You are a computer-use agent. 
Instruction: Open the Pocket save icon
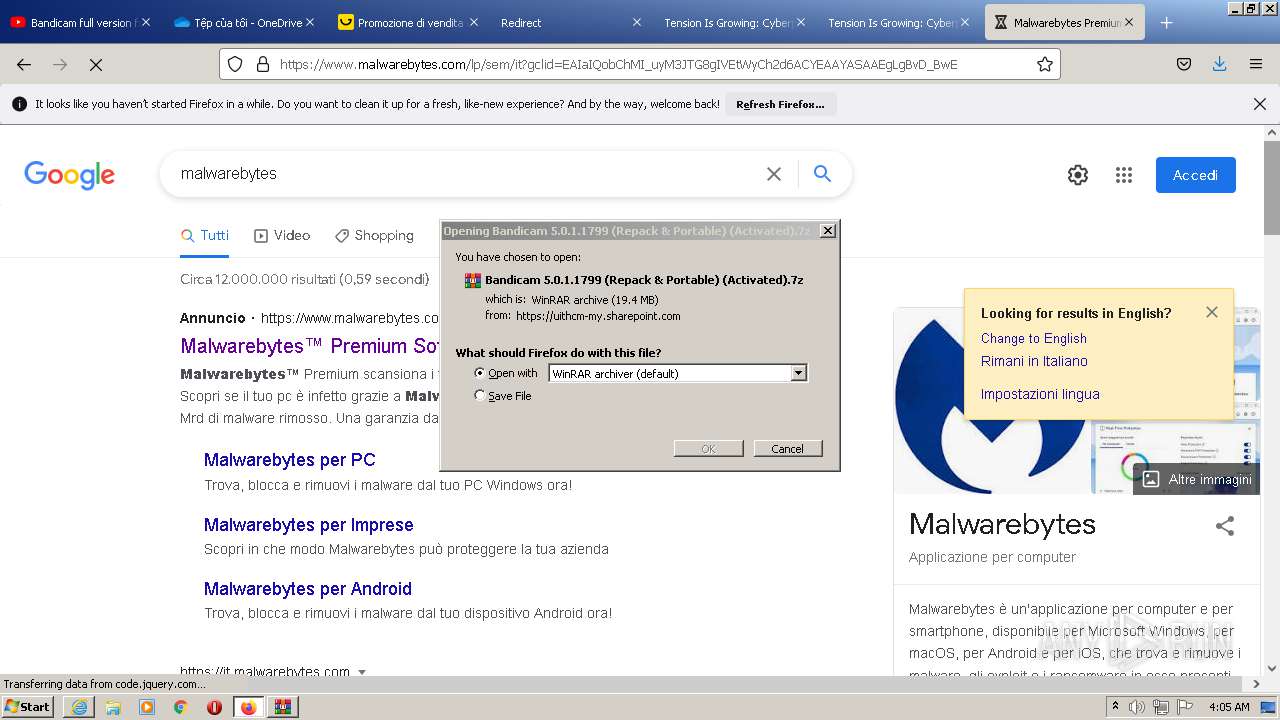[1184, 64]
